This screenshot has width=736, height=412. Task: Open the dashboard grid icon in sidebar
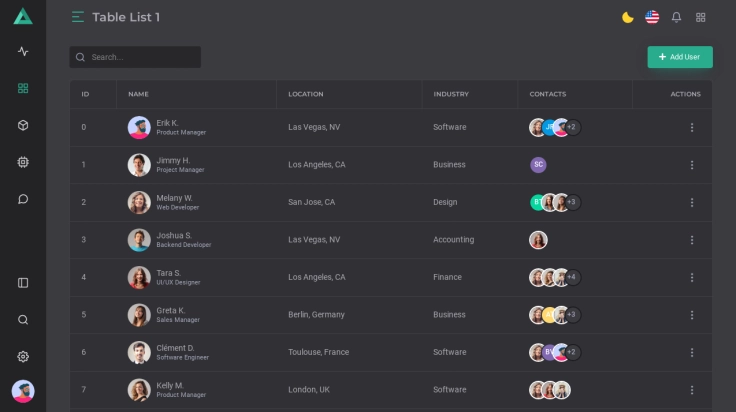click(x=23, y=88)
